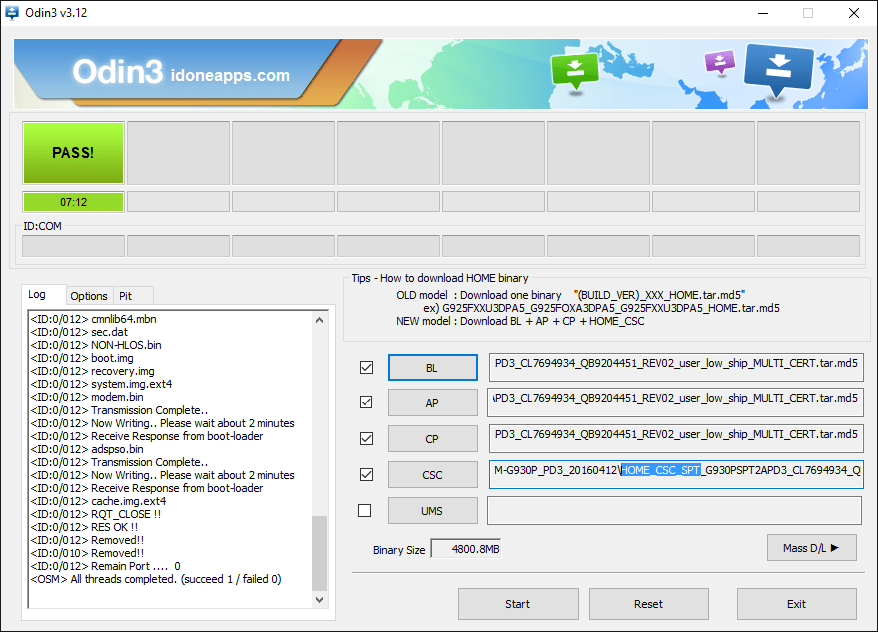Image resolution: width=878 pixels, height=632 pixels.
Task: Click the CSC file path field
Action: (676, 474)
